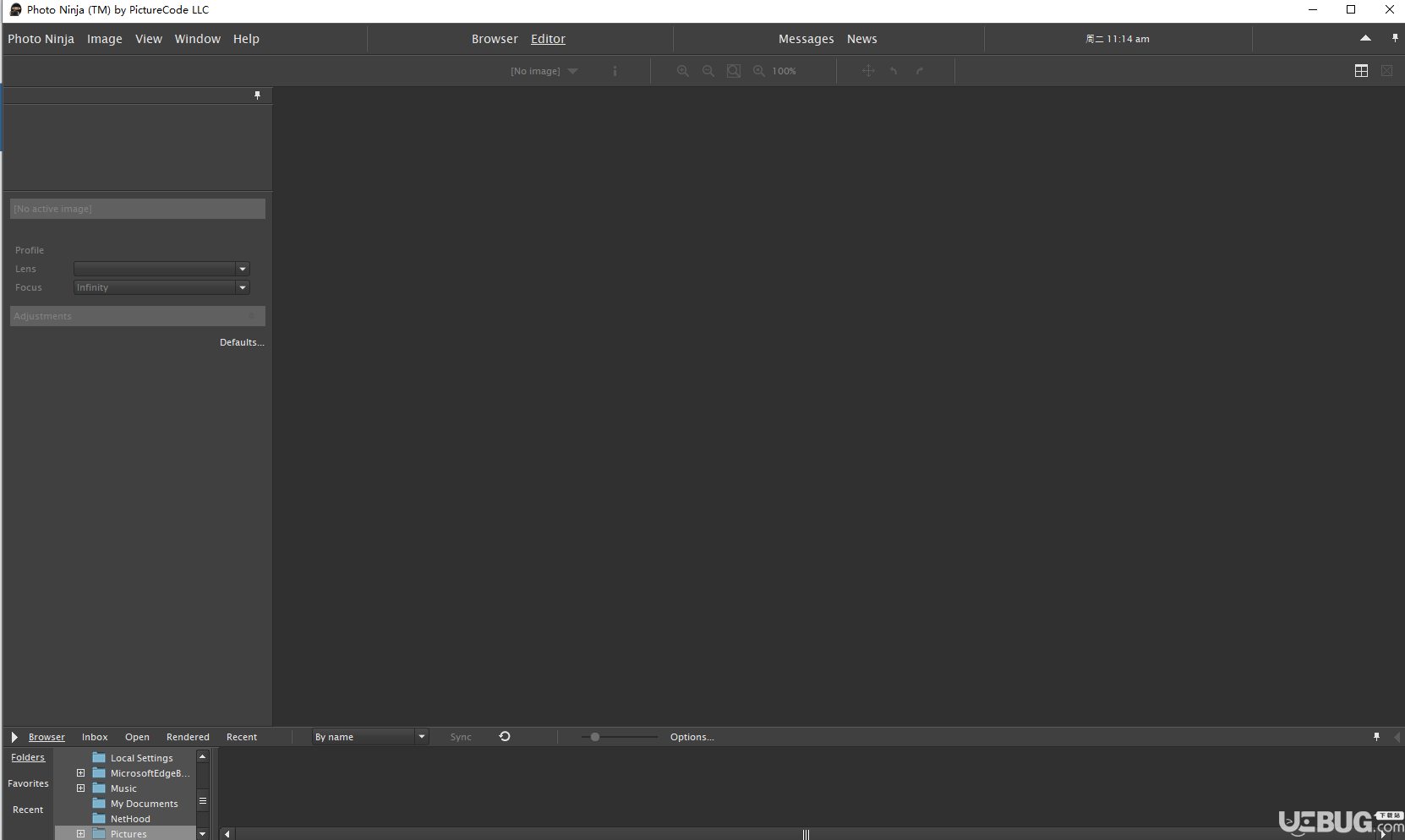Click the thumbnail strip left scroll arrow
Viewport: 1405px width, 840px height.
pyautogui.click(x=227, y=834)
